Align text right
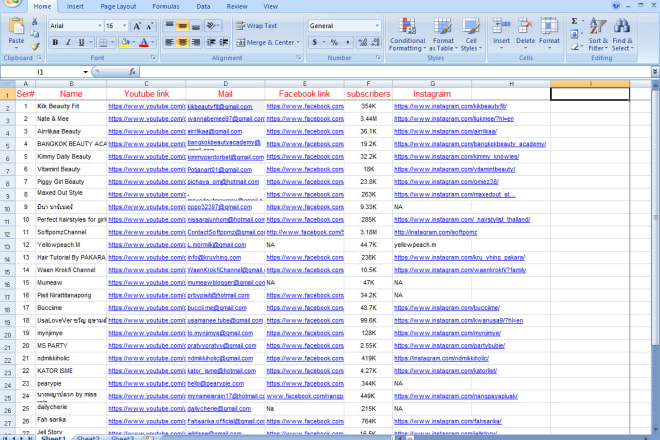660x440 pixels. click(195, 43)
